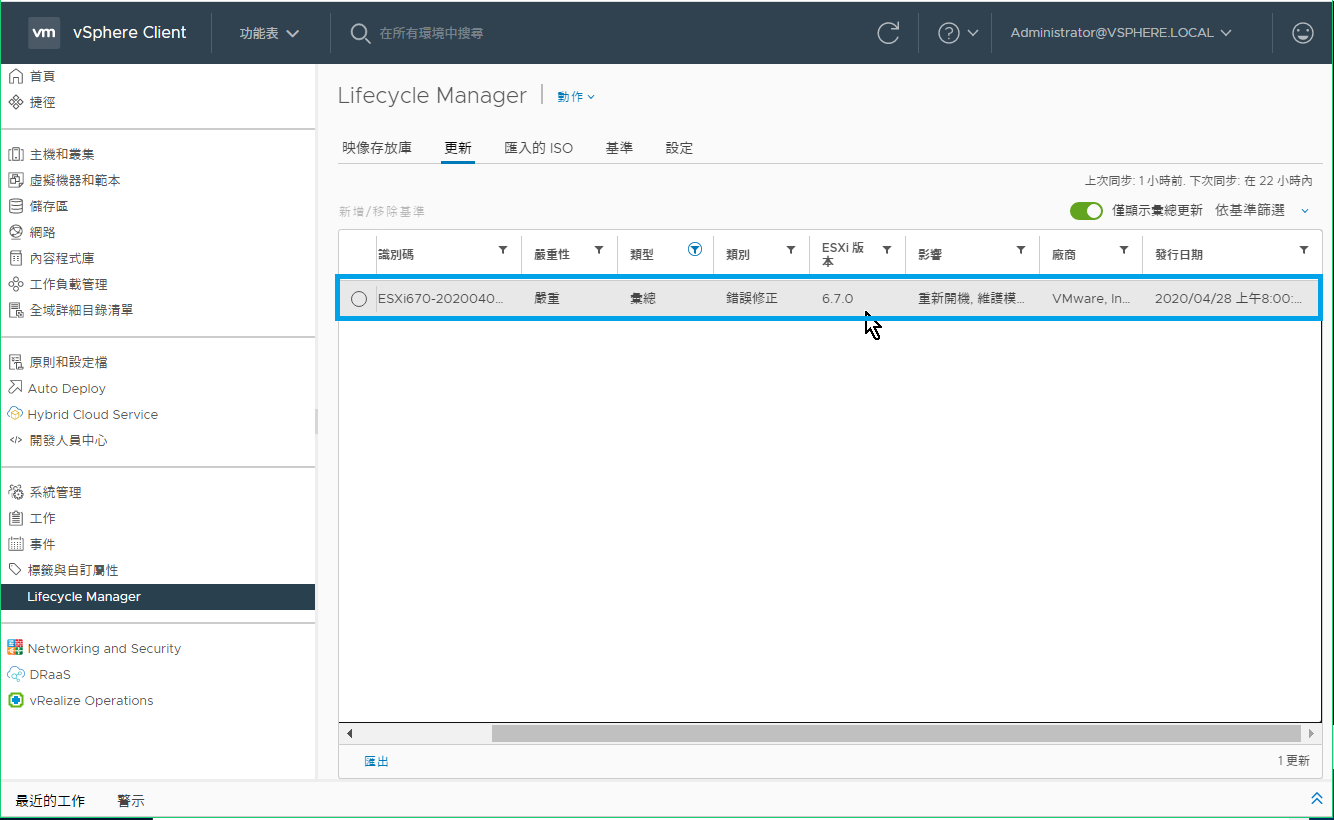Click the VMware vm logo icon

pyautogui.click(x=43, y=32)
